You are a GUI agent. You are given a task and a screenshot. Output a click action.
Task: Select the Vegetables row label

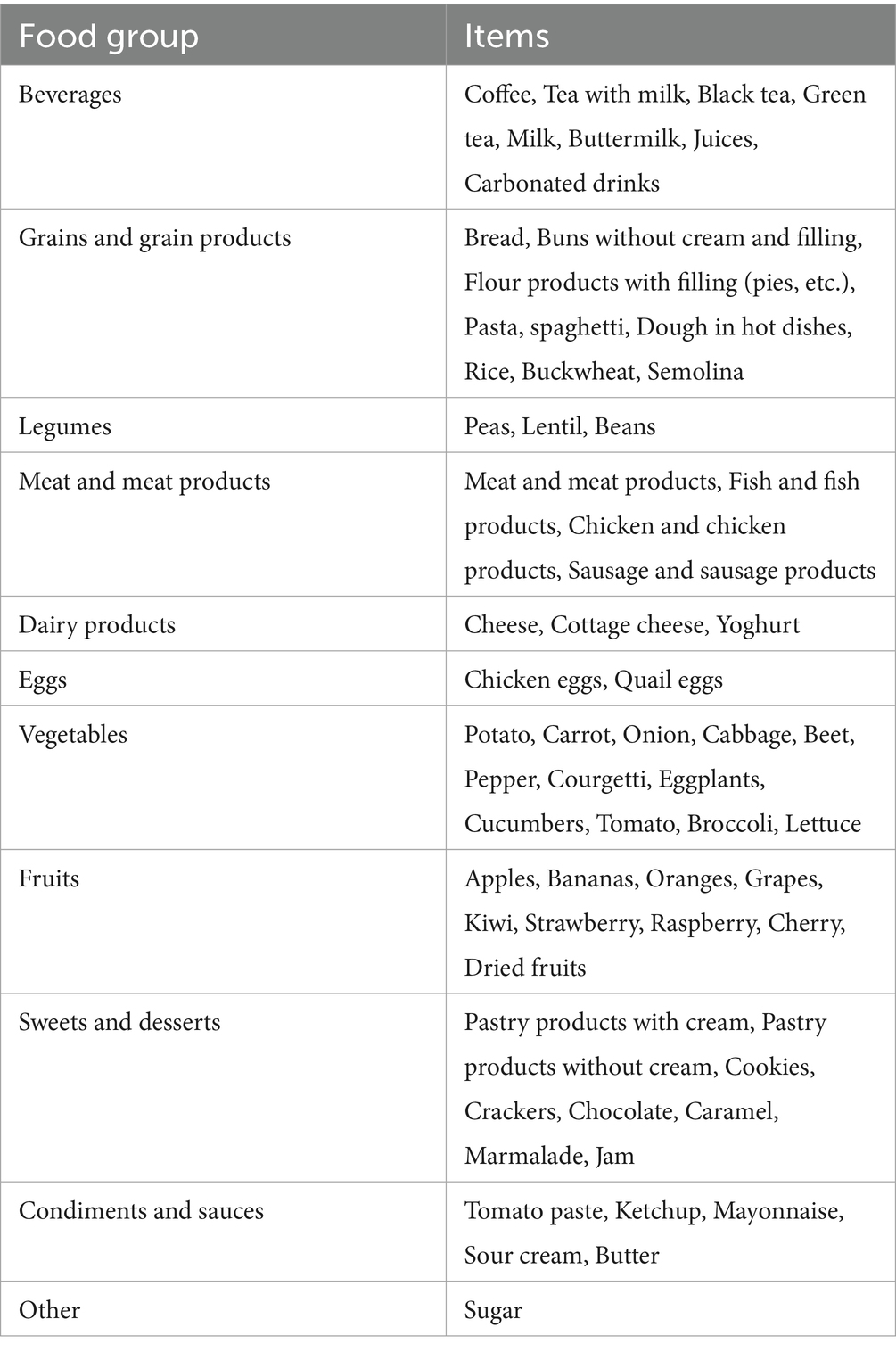tap(73, 735)
